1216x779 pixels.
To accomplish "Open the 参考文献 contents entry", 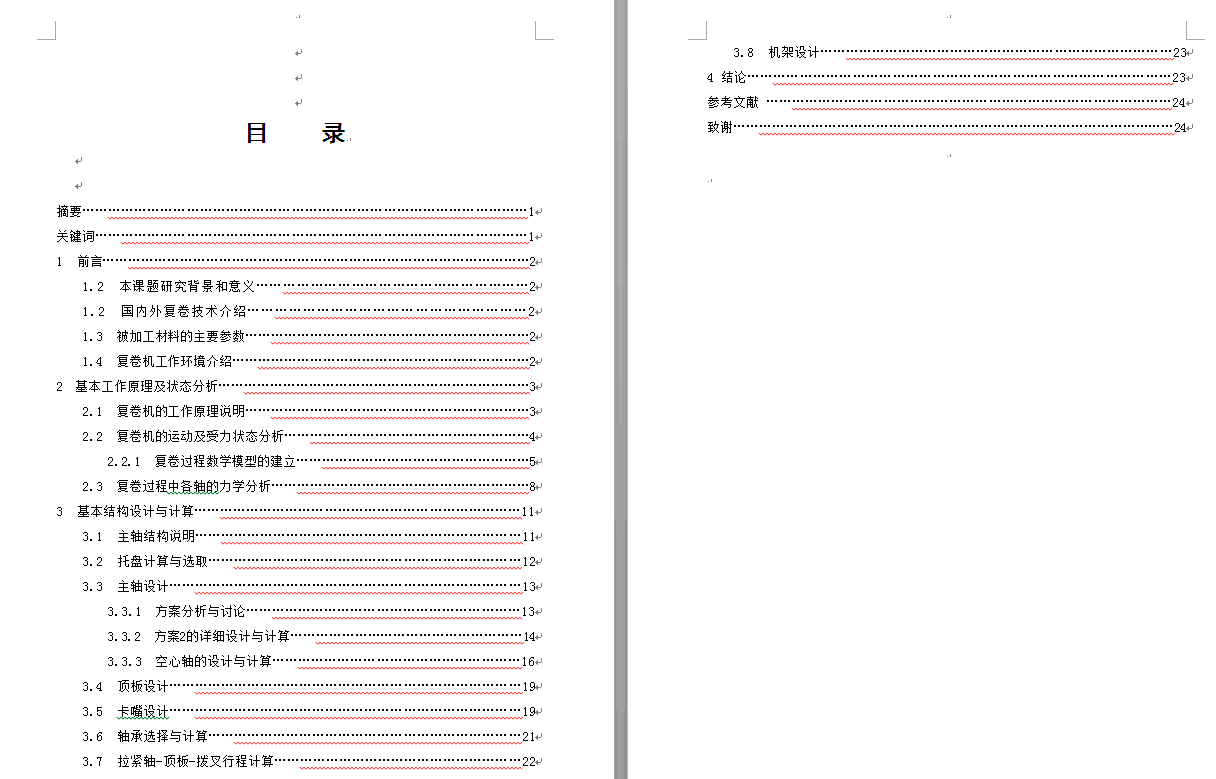I will click(x=946, y=103).
